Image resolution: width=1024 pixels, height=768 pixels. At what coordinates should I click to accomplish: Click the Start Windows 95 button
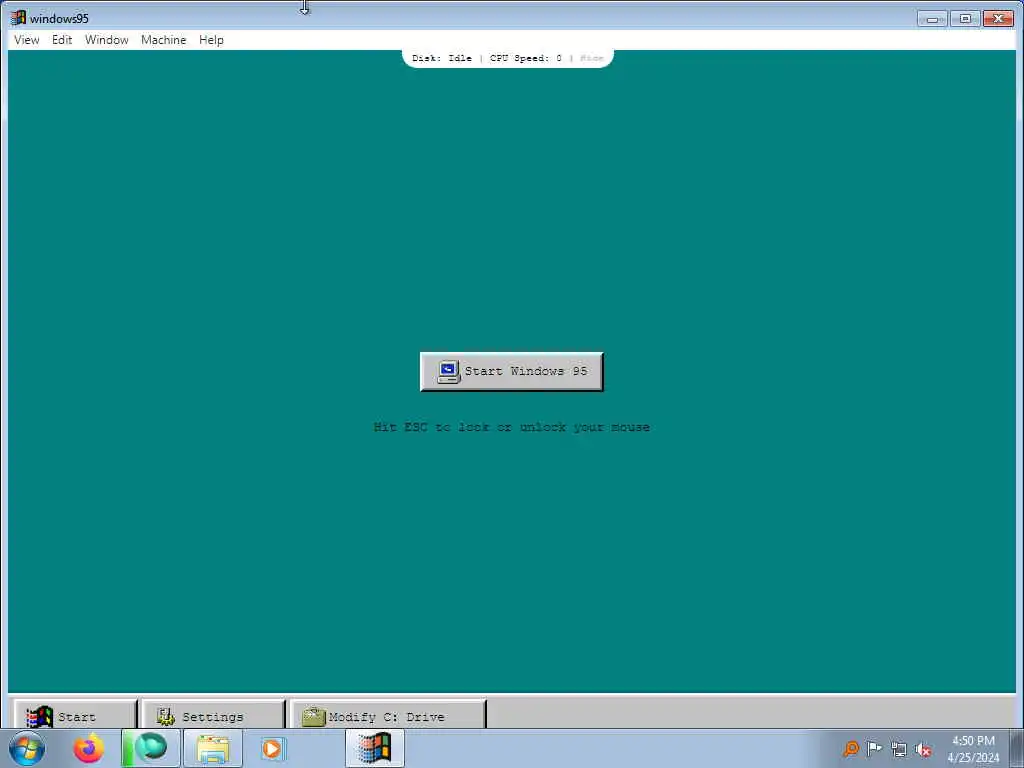pos(511,372)
